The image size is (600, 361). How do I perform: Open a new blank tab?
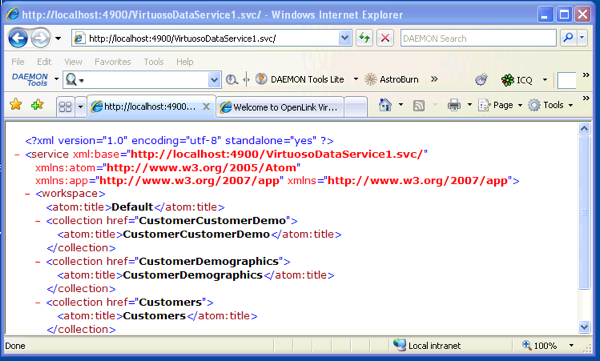355,107
